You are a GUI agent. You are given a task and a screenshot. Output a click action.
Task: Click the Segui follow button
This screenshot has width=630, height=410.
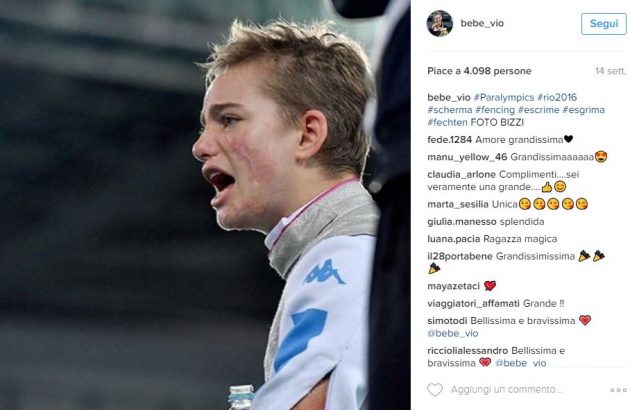point(603,24)
